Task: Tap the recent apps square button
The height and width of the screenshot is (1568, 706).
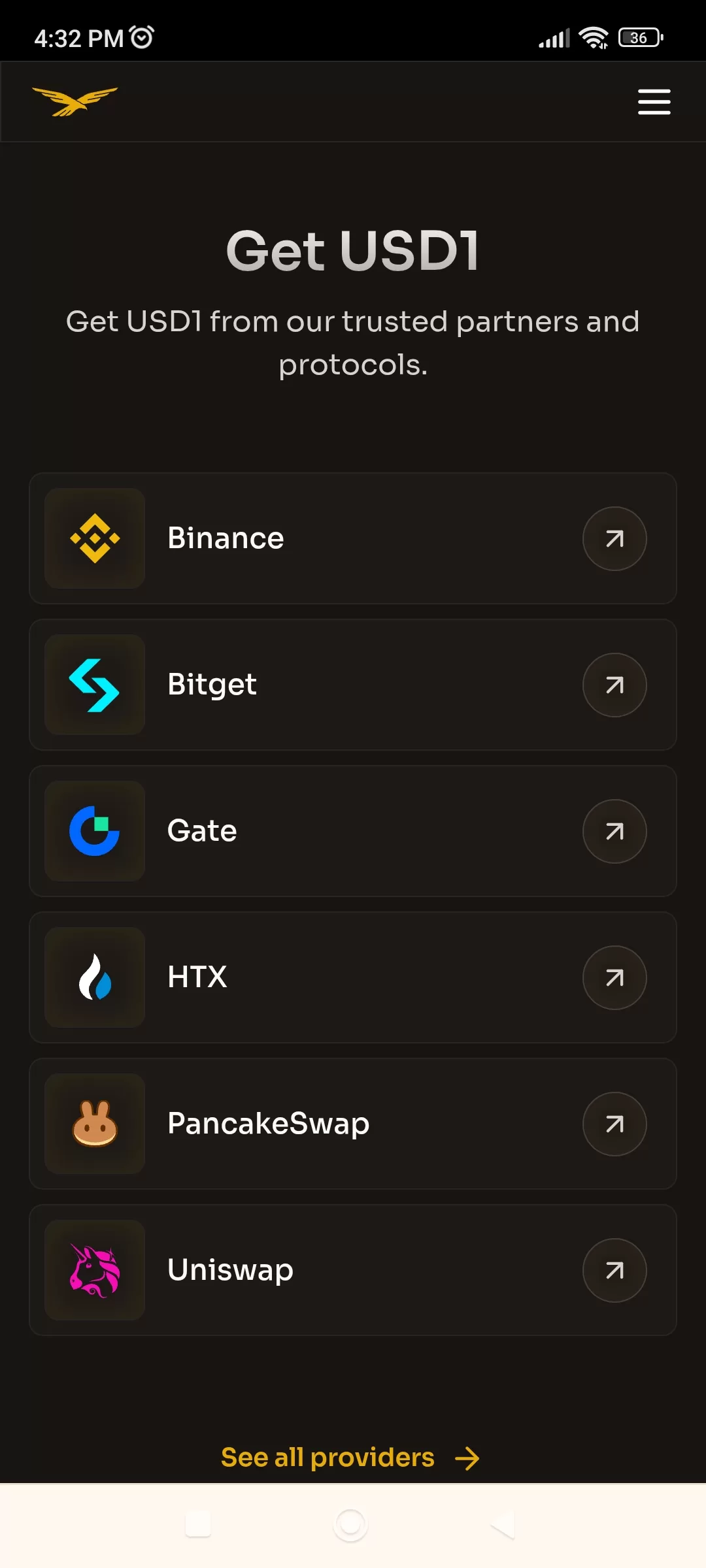Action: 198,1524
